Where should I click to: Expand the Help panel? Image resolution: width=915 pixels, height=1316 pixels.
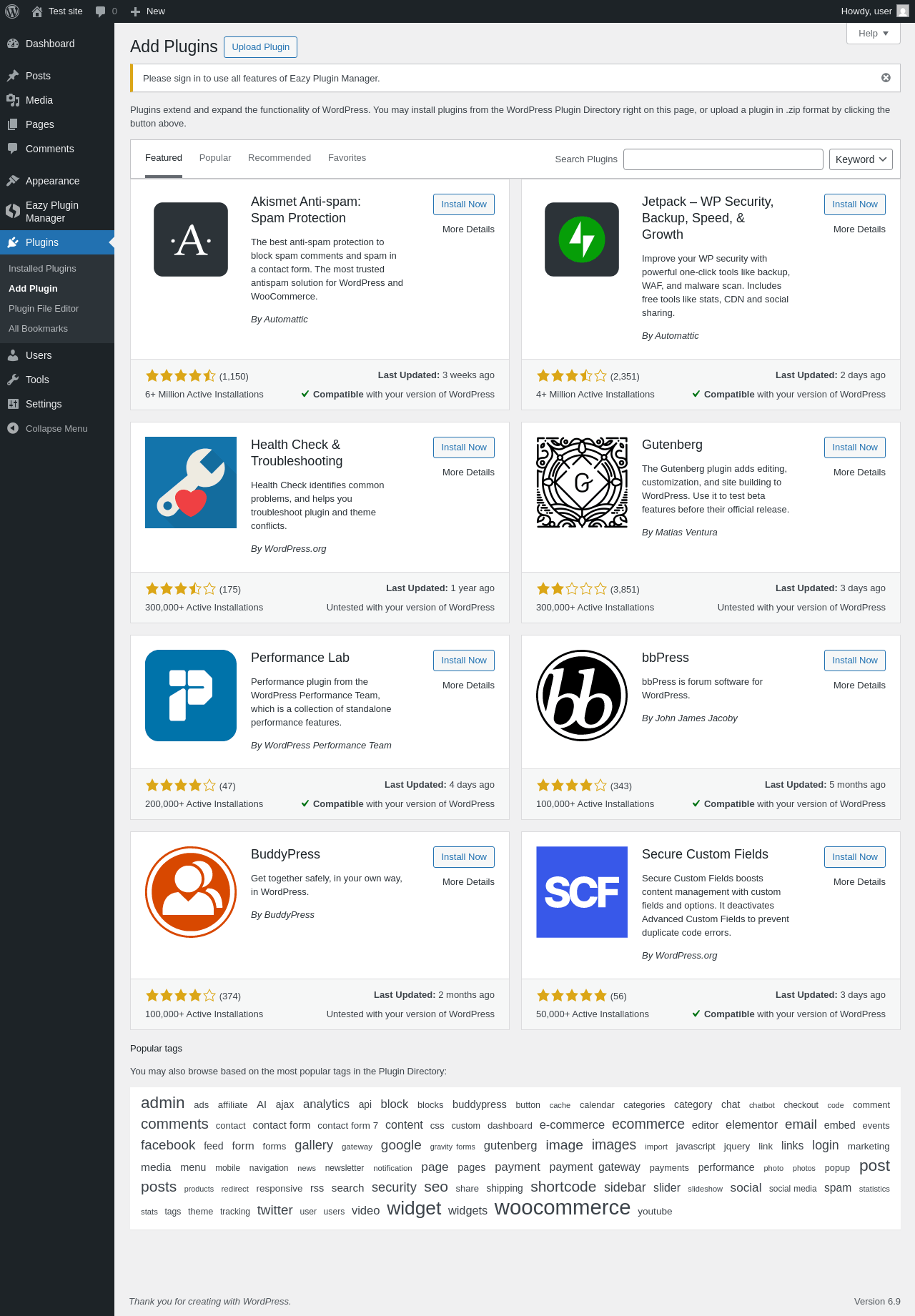point(874,34)
